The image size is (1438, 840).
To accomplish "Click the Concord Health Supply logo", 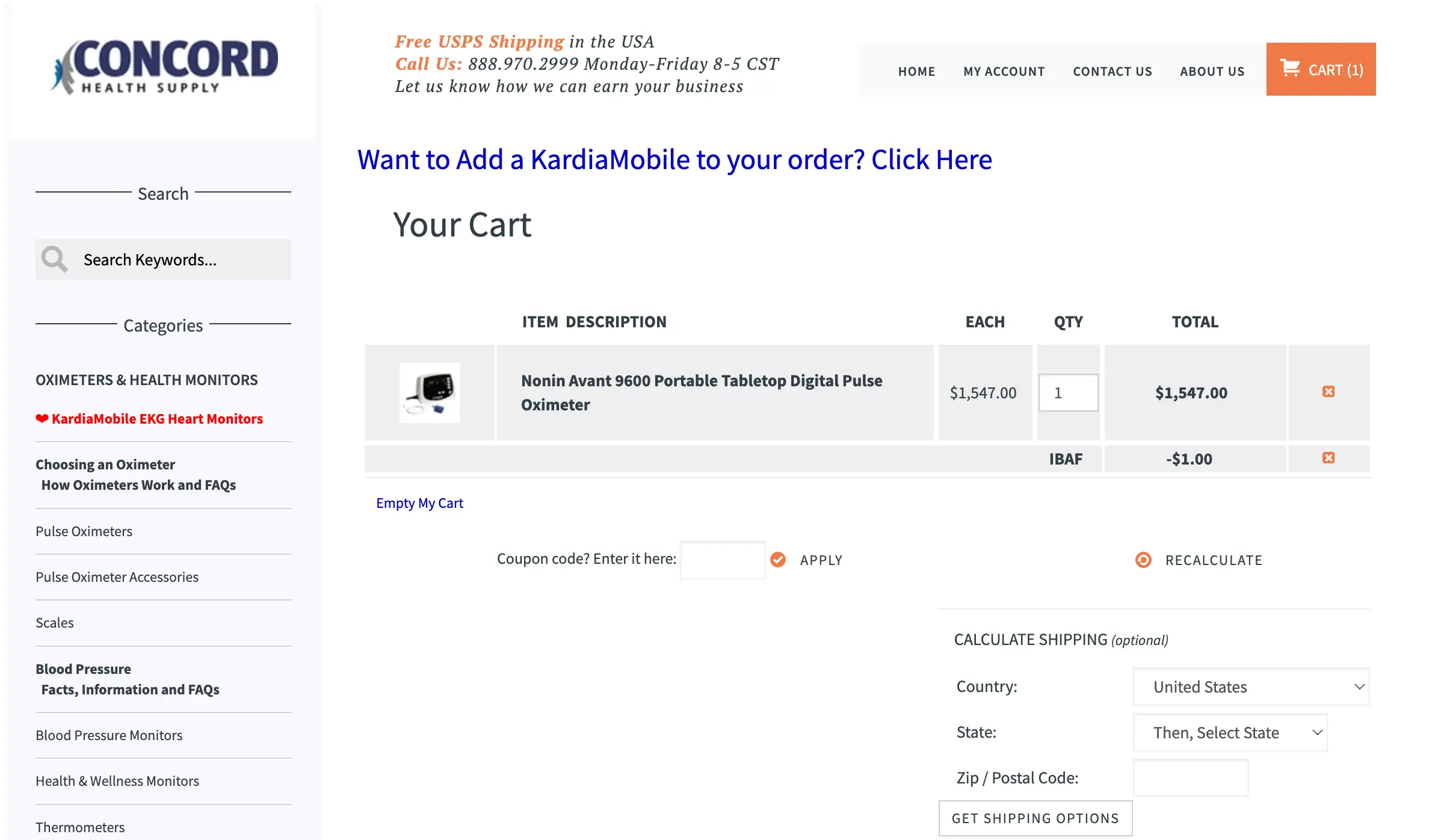I will (164, 67).
